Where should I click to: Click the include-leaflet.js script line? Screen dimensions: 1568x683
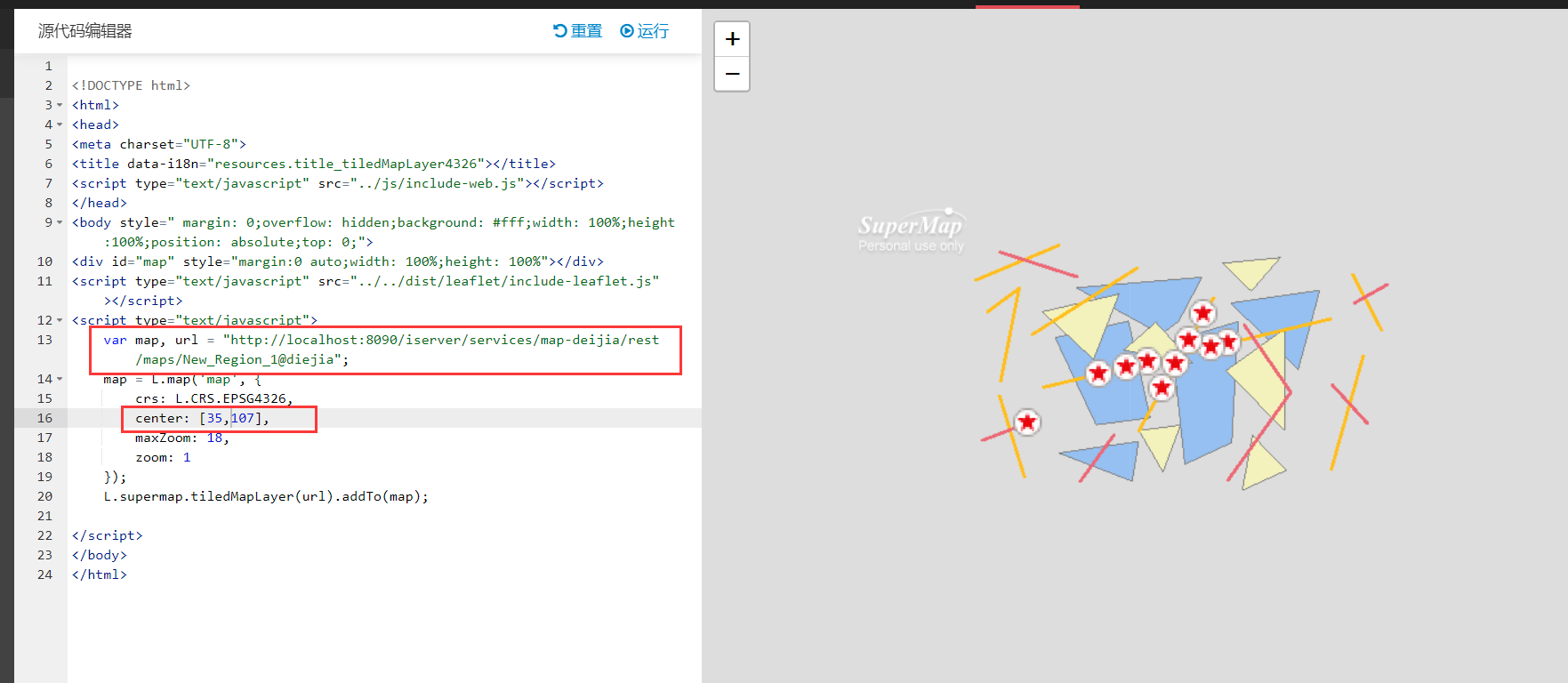pyautogui.click(x=366, y=291)
